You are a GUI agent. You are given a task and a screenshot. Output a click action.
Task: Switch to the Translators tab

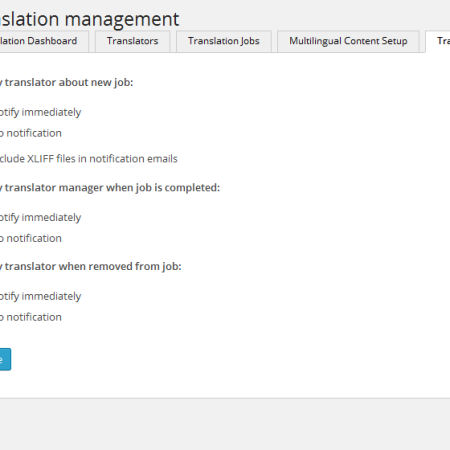(x=132, y=41)
